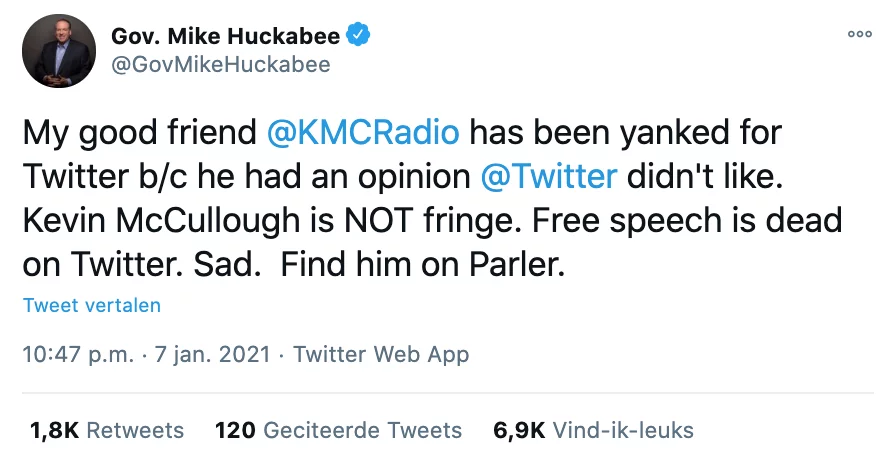View the Vind-ik-leuks likes list
896x466 pixels.
[x=623, y=431]
